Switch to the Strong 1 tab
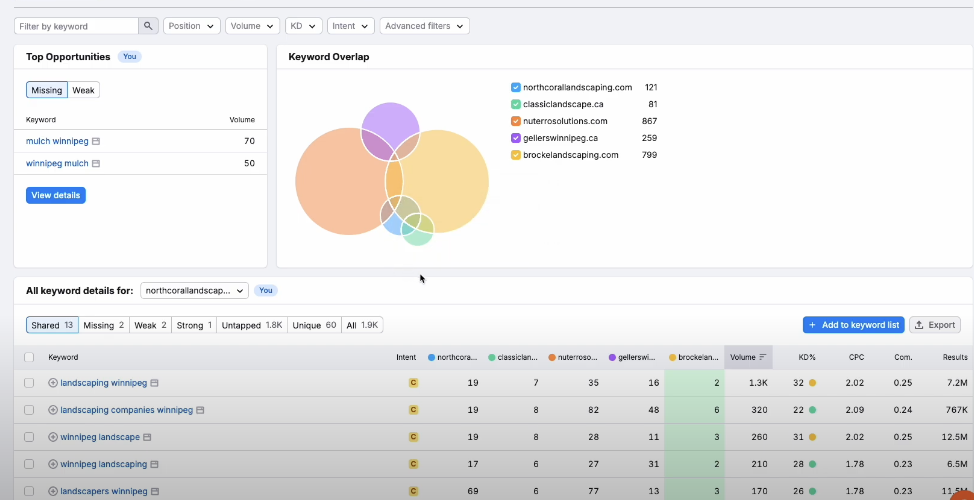This screenshot has width=974, height=500. coord(194,325)
